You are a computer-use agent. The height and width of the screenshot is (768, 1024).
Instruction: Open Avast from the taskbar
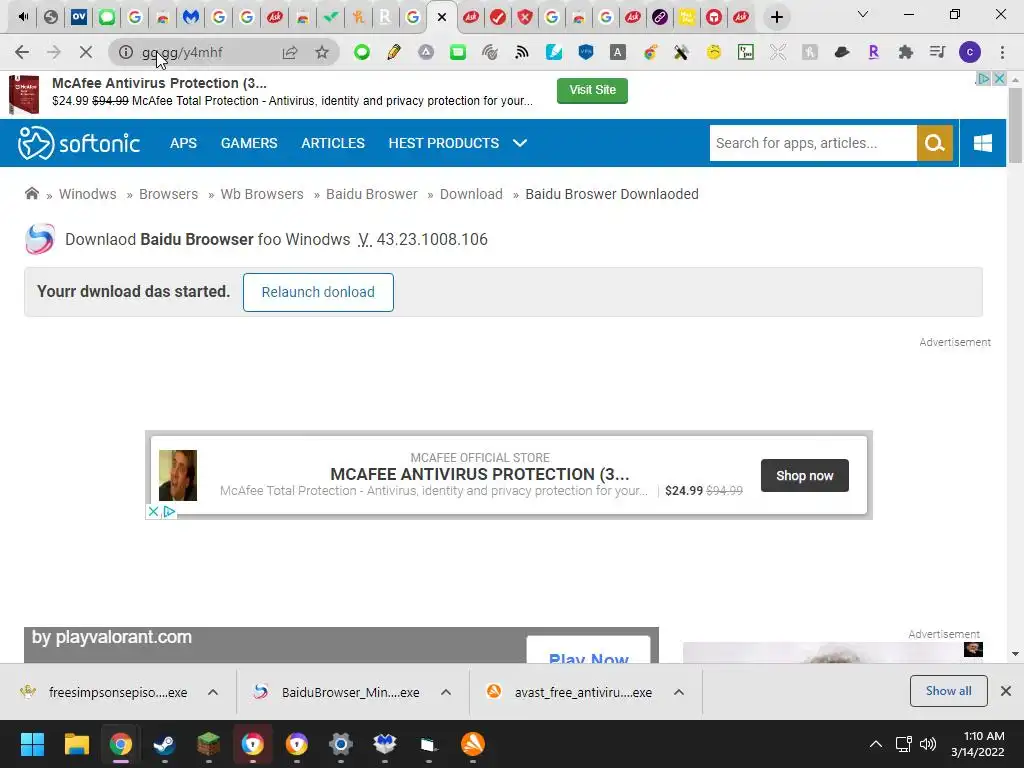(x=473, y=744)
